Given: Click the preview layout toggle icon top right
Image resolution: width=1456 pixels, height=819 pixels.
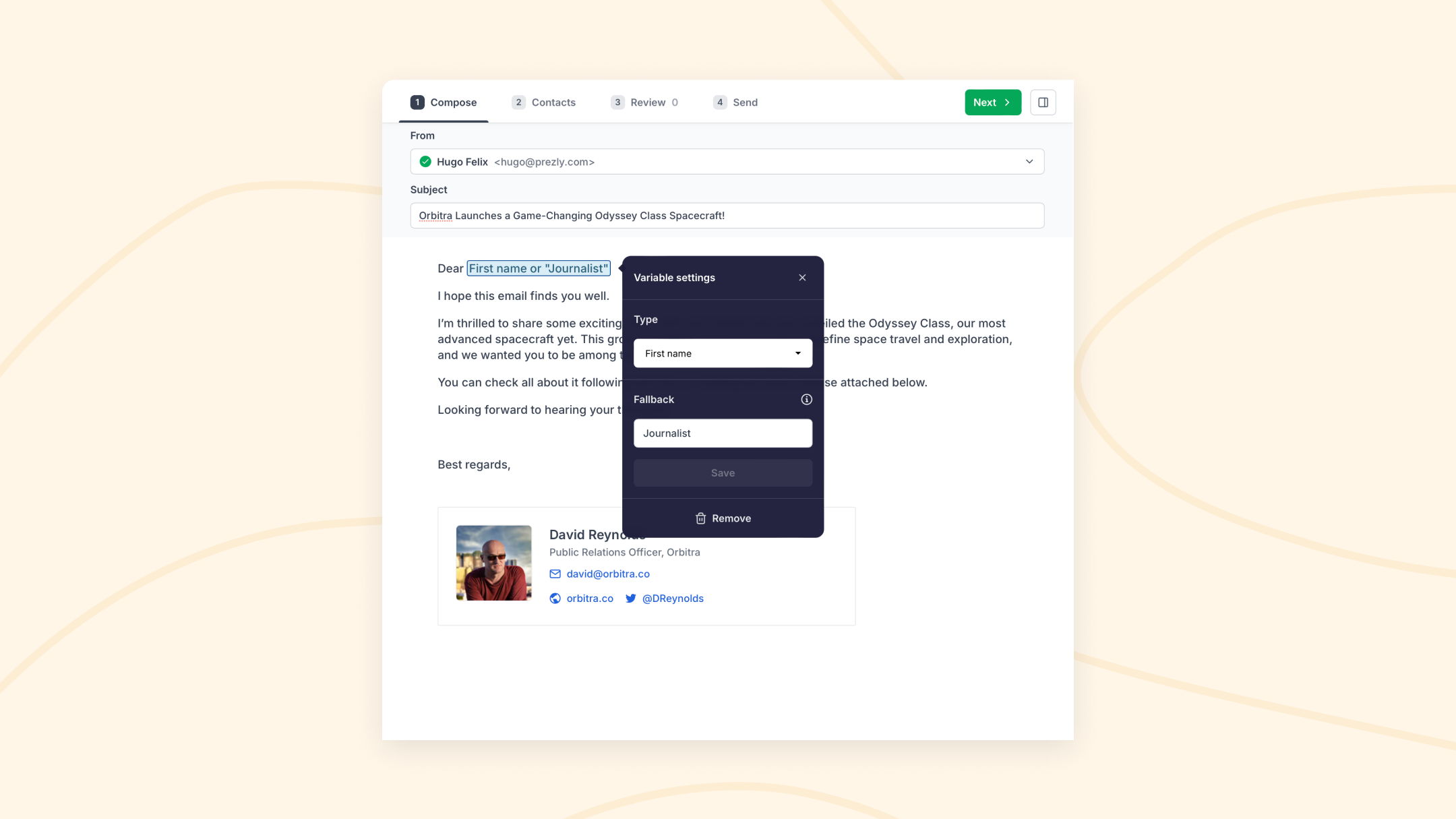Looking at the screenshot, I should click(1043, 102).
